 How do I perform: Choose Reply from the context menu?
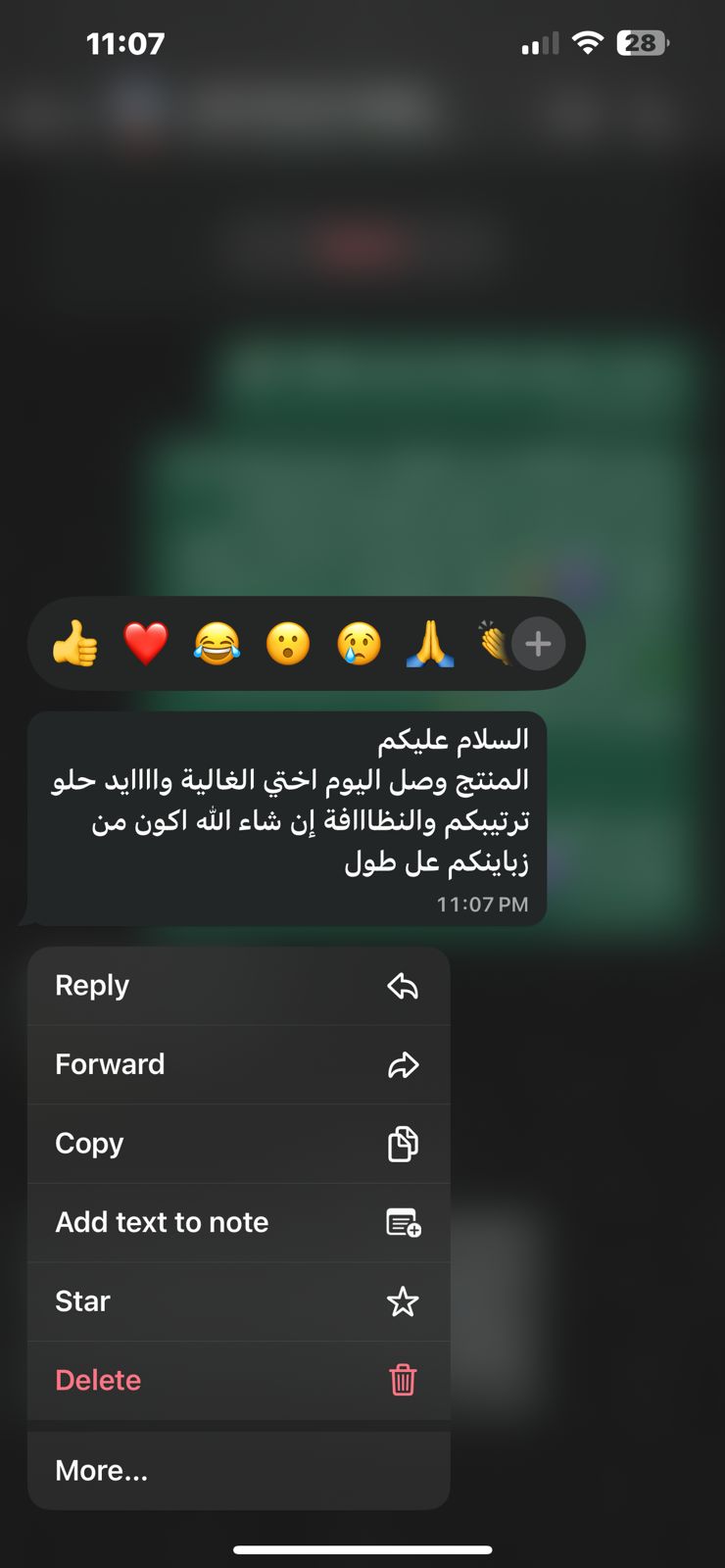pos(239,986)
